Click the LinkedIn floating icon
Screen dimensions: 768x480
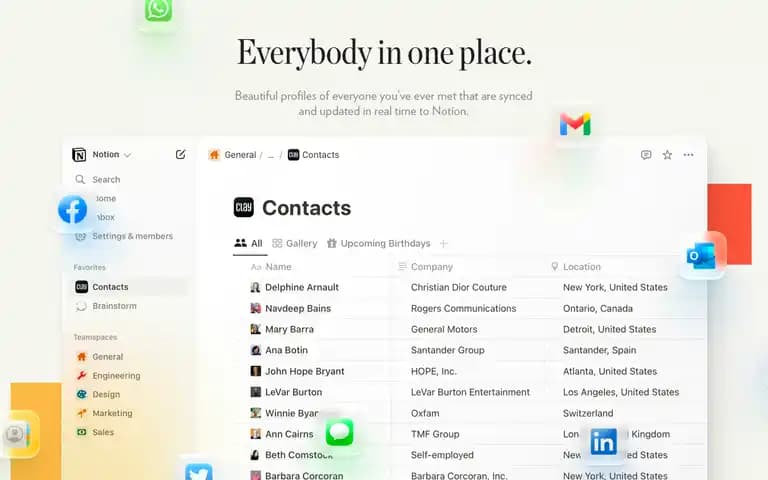point(603,441)
